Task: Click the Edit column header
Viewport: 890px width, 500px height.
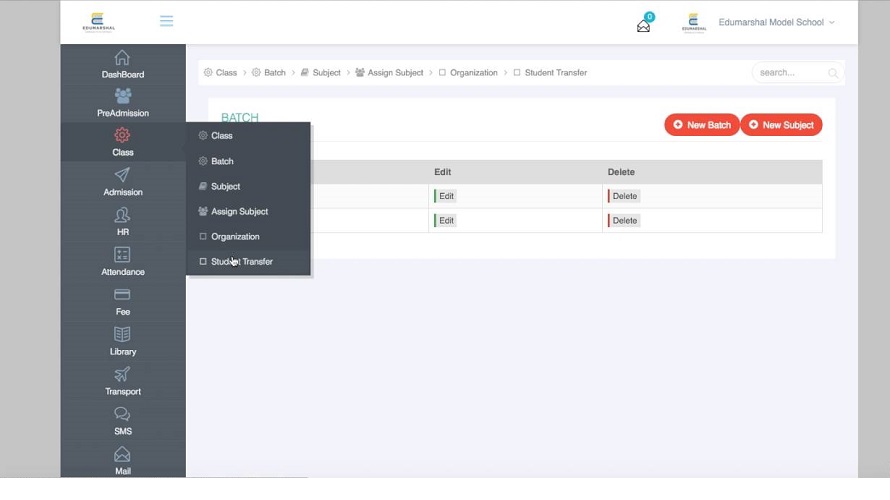Action: [x=443, y=172]
